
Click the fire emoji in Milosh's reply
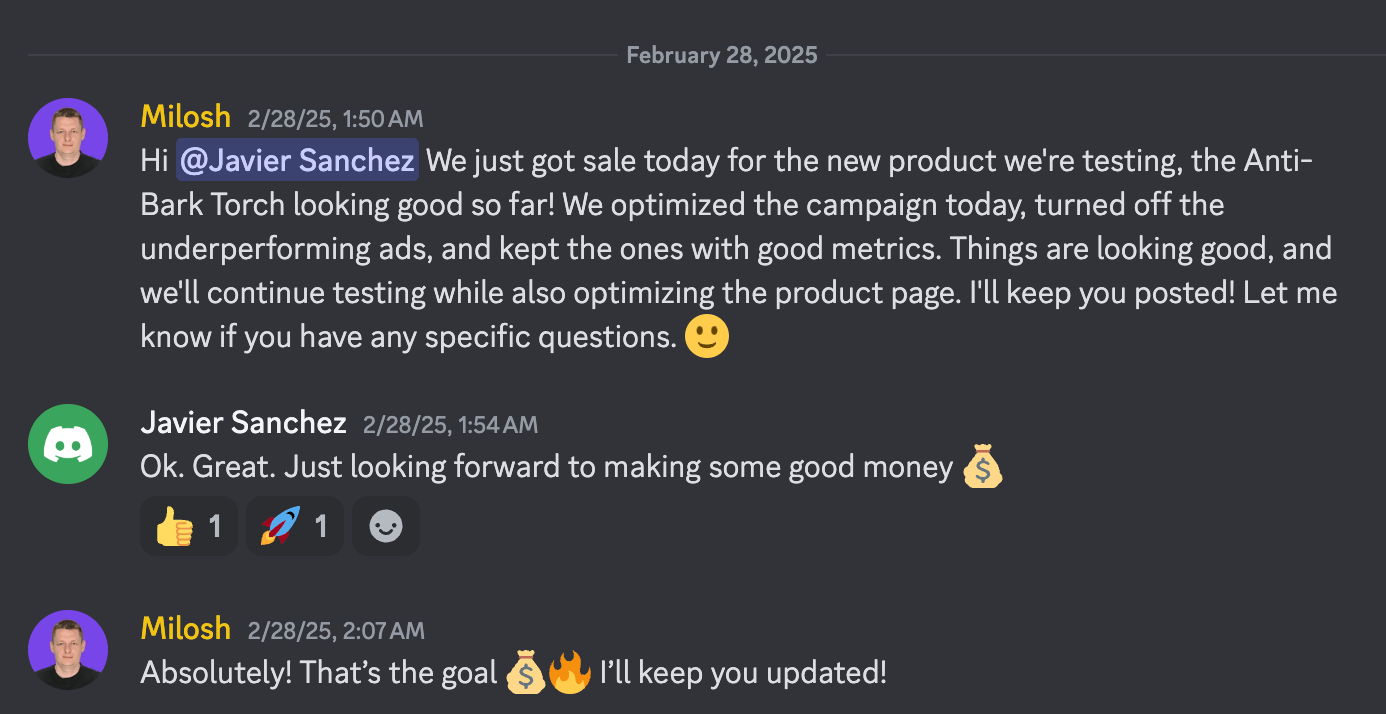pyautogui.click(x=570, y=673)
